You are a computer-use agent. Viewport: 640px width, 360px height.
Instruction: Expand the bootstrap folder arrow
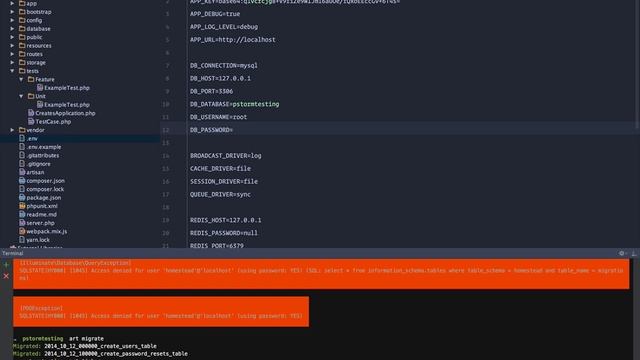(x=12, y=12)
